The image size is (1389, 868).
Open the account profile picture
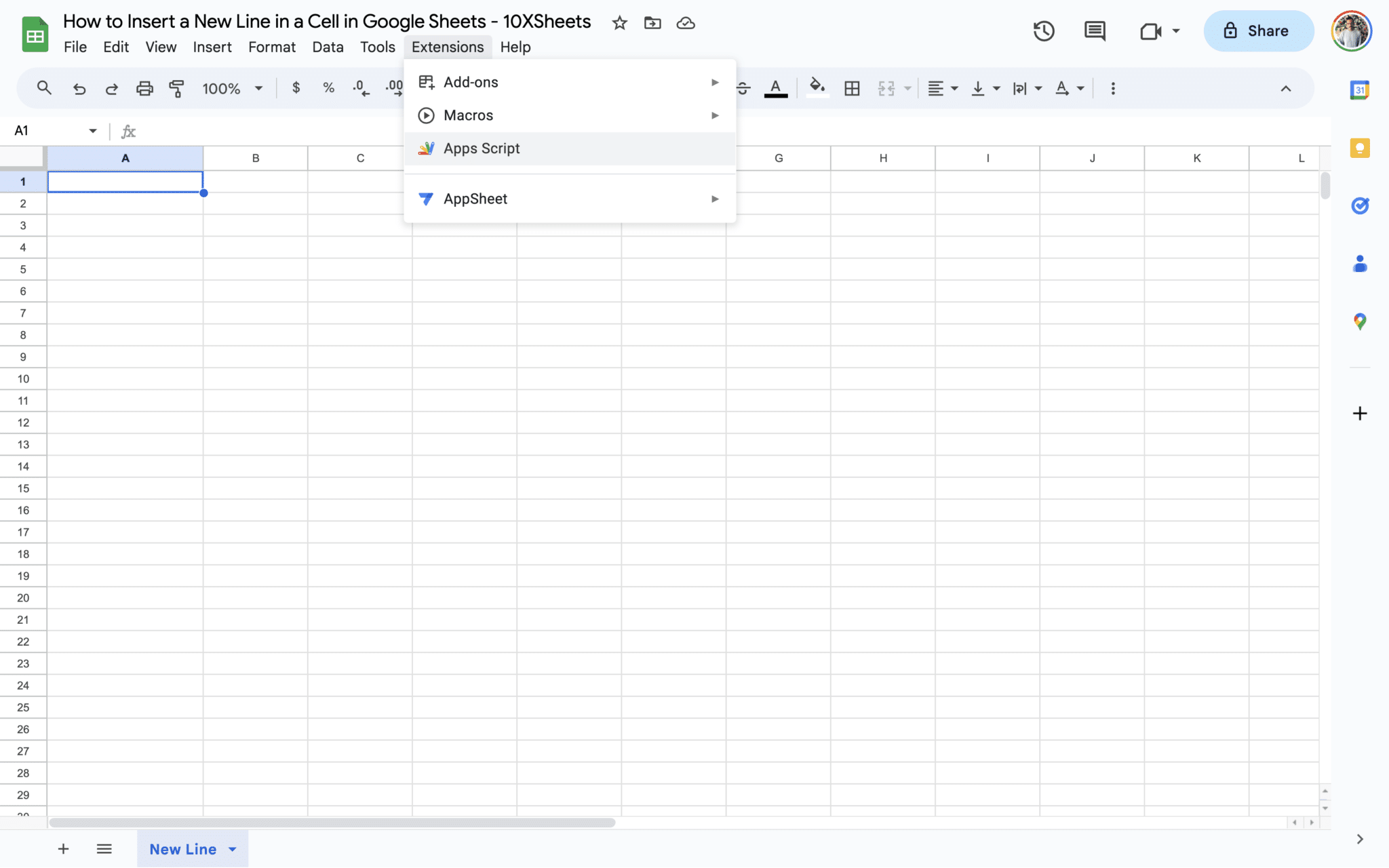(1351, 31)
